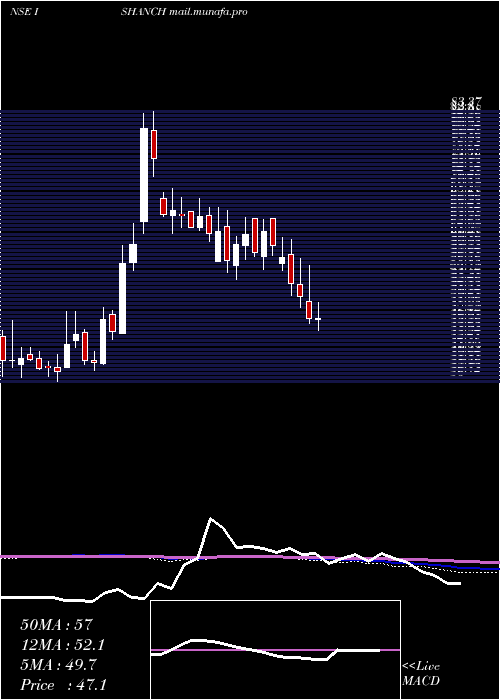Click the 5MA : 49.7 value text

coord(58,665)
